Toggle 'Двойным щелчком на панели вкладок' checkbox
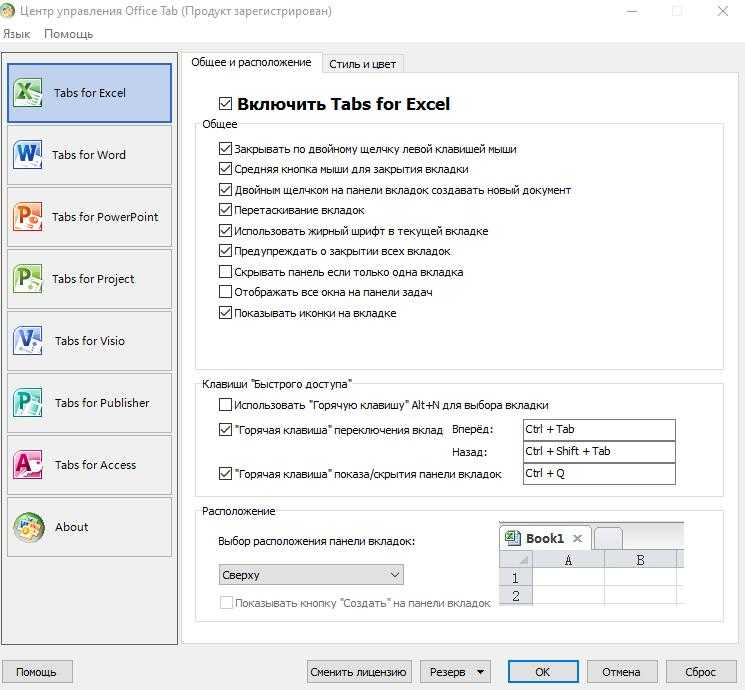This screenshot has width=745, height=690. [225, 190]
